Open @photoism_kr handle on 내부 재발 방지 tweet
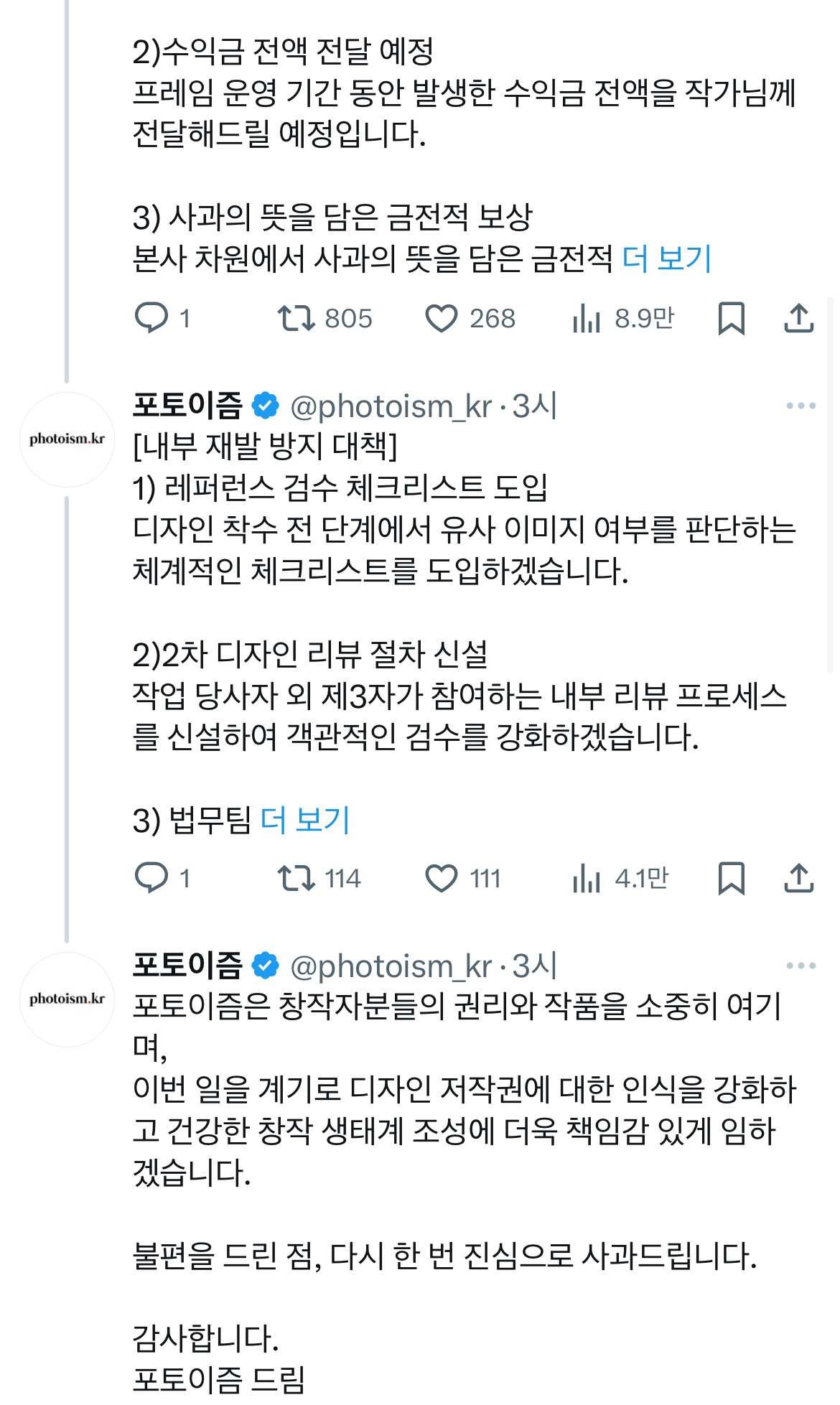The width and height of the screenshot is (840, 1405). [391, 406]
